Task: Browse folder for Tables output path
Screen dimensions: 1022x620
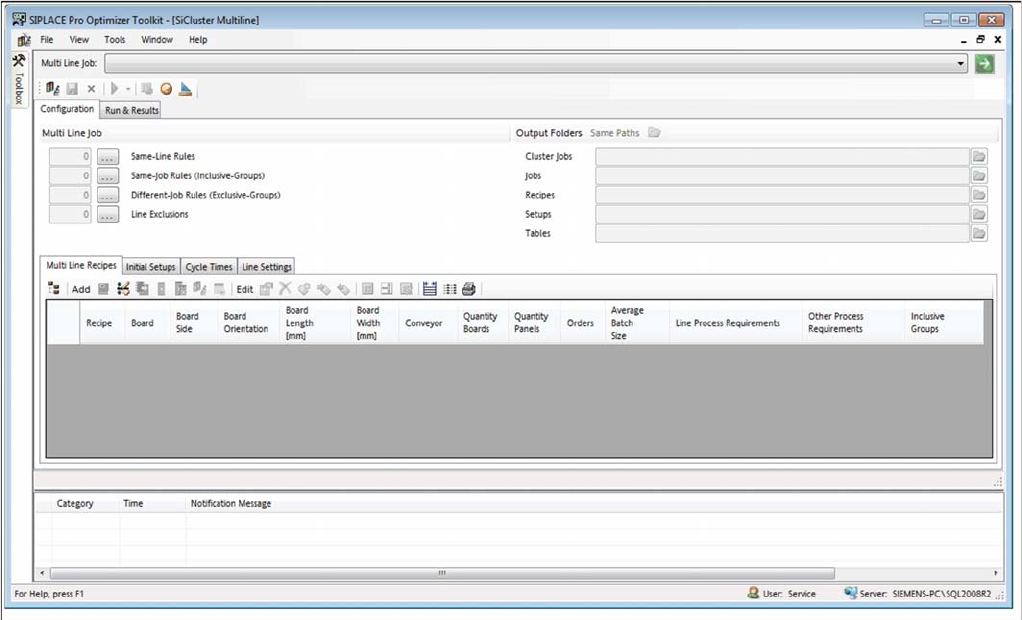Action: coord(979,233)
